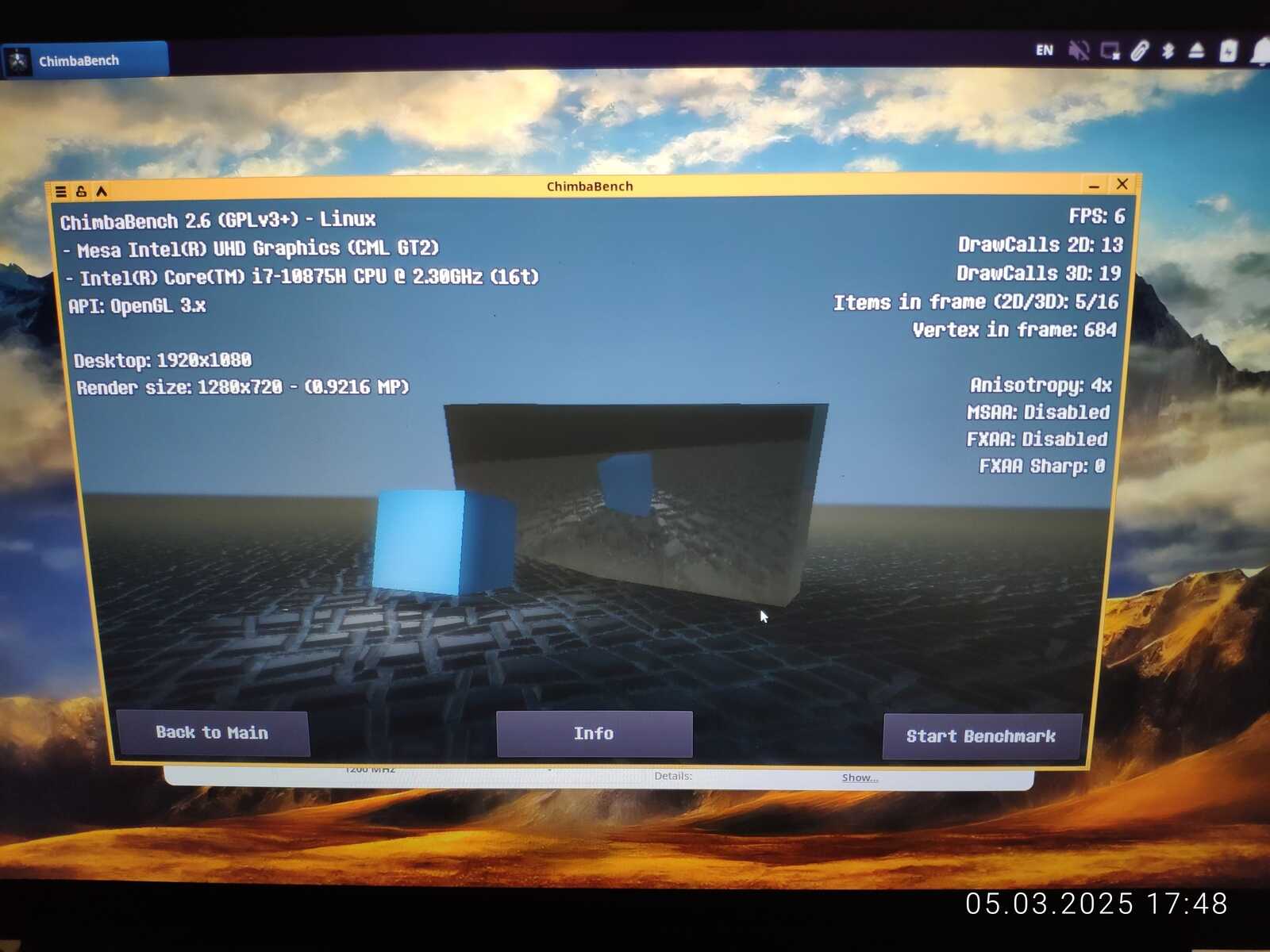Open the display tray icon
Image resolution: width=1270 pixels, height=952 pixels.
tap(1110, 52)
